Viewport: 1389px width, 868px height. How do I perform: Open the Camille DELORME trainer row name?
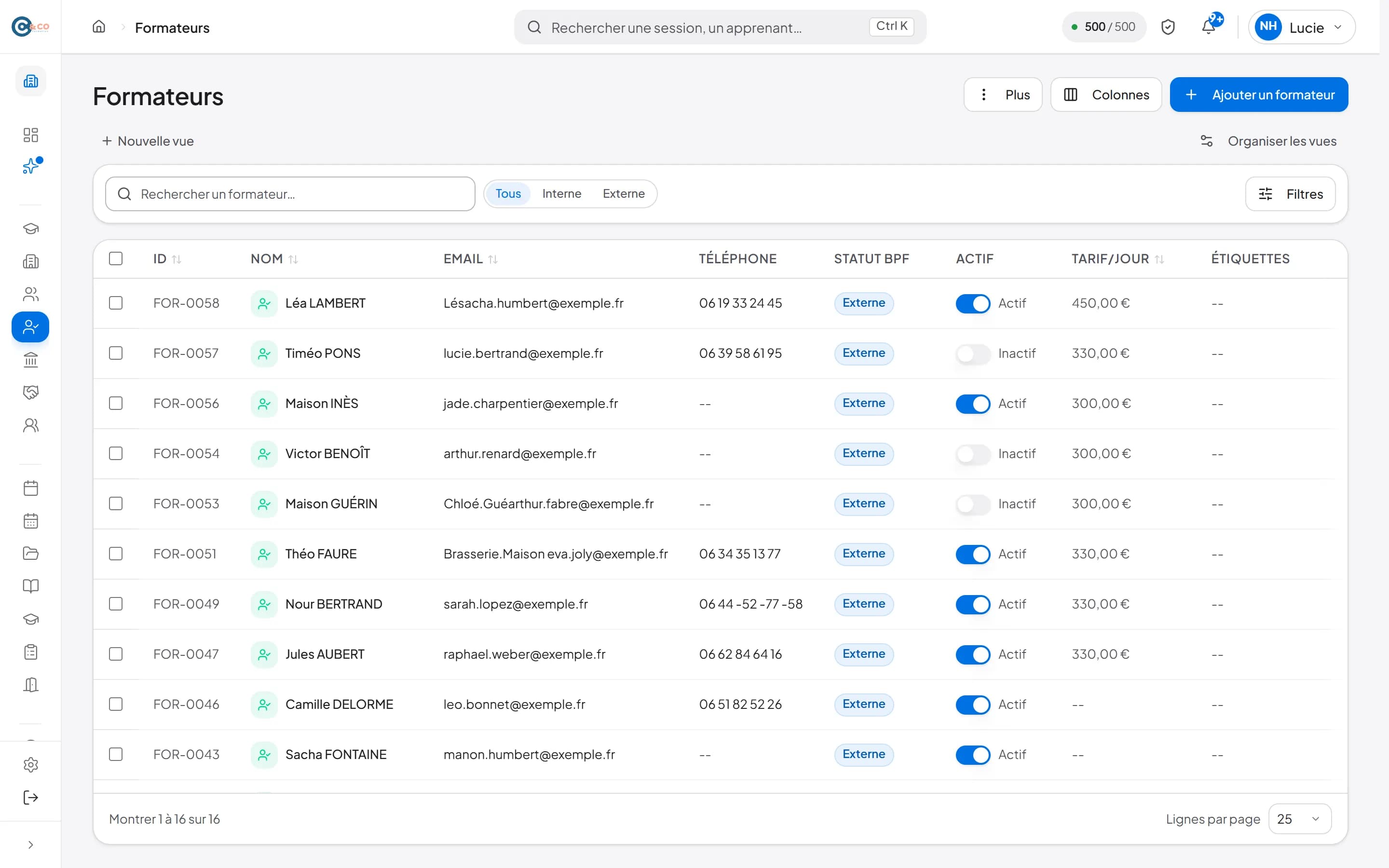tap(339, 705)
